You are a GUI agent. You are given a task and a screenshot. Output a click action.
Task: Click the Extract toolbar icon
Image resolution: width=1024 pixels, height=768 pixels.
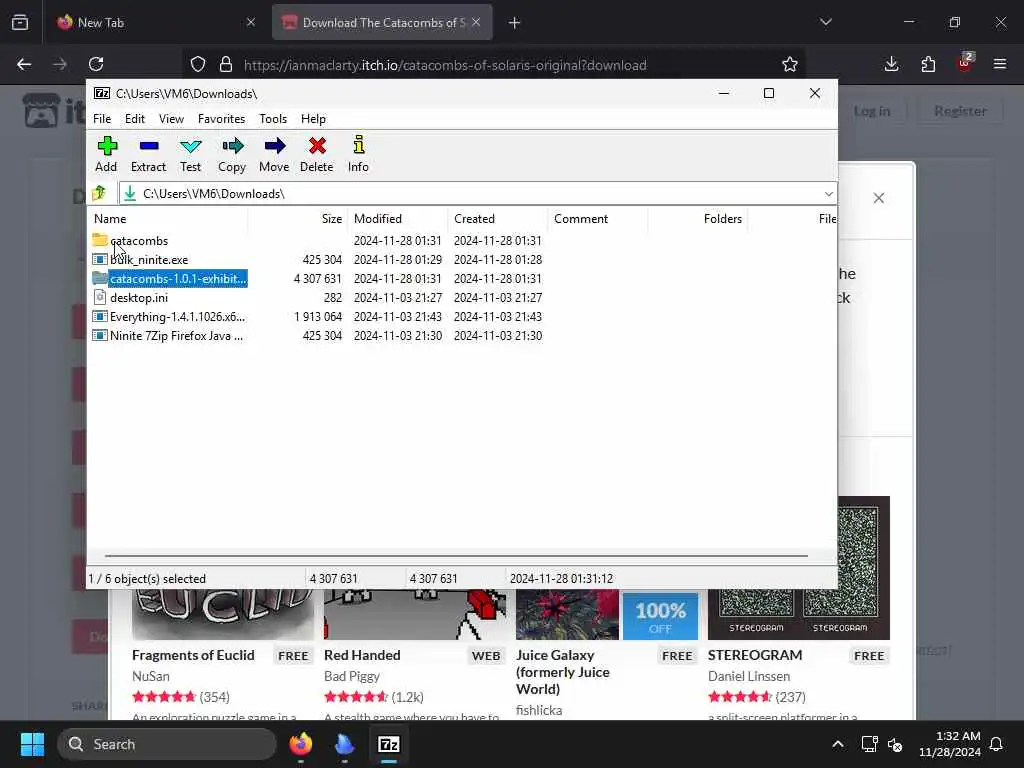tap(149, 154)
